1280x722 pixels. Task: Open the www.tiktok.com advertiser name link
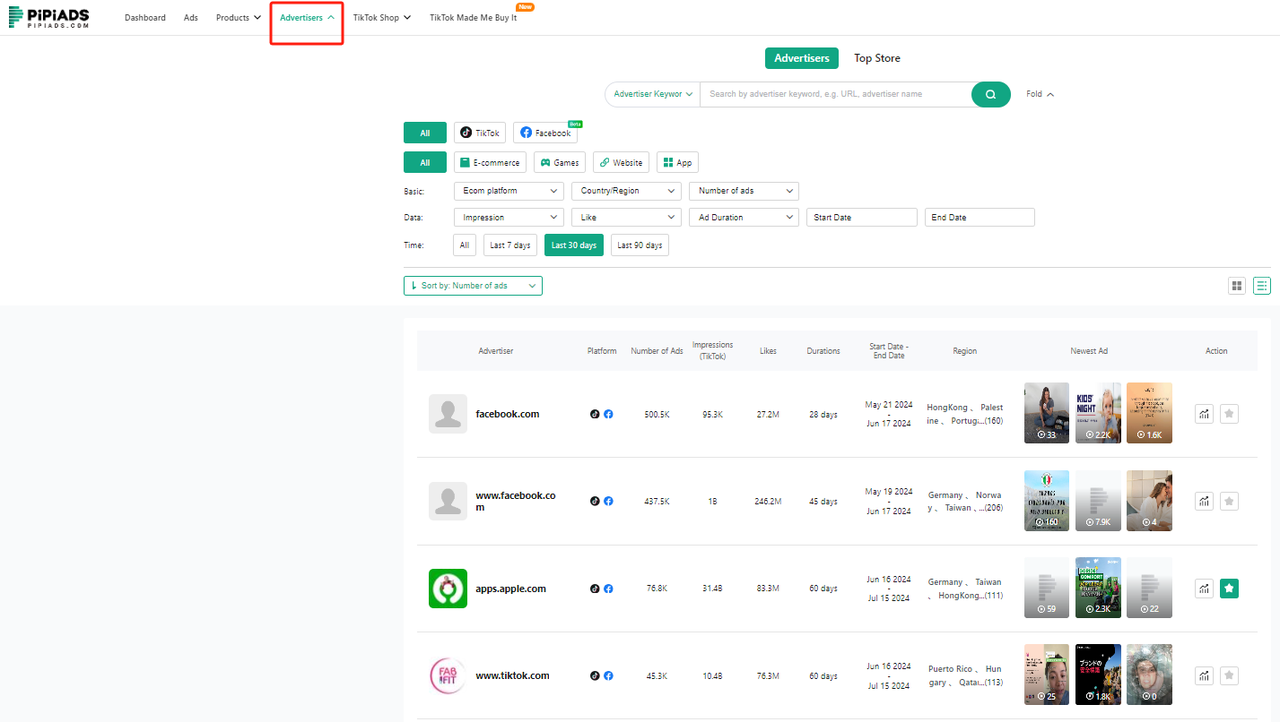[513, 676]
